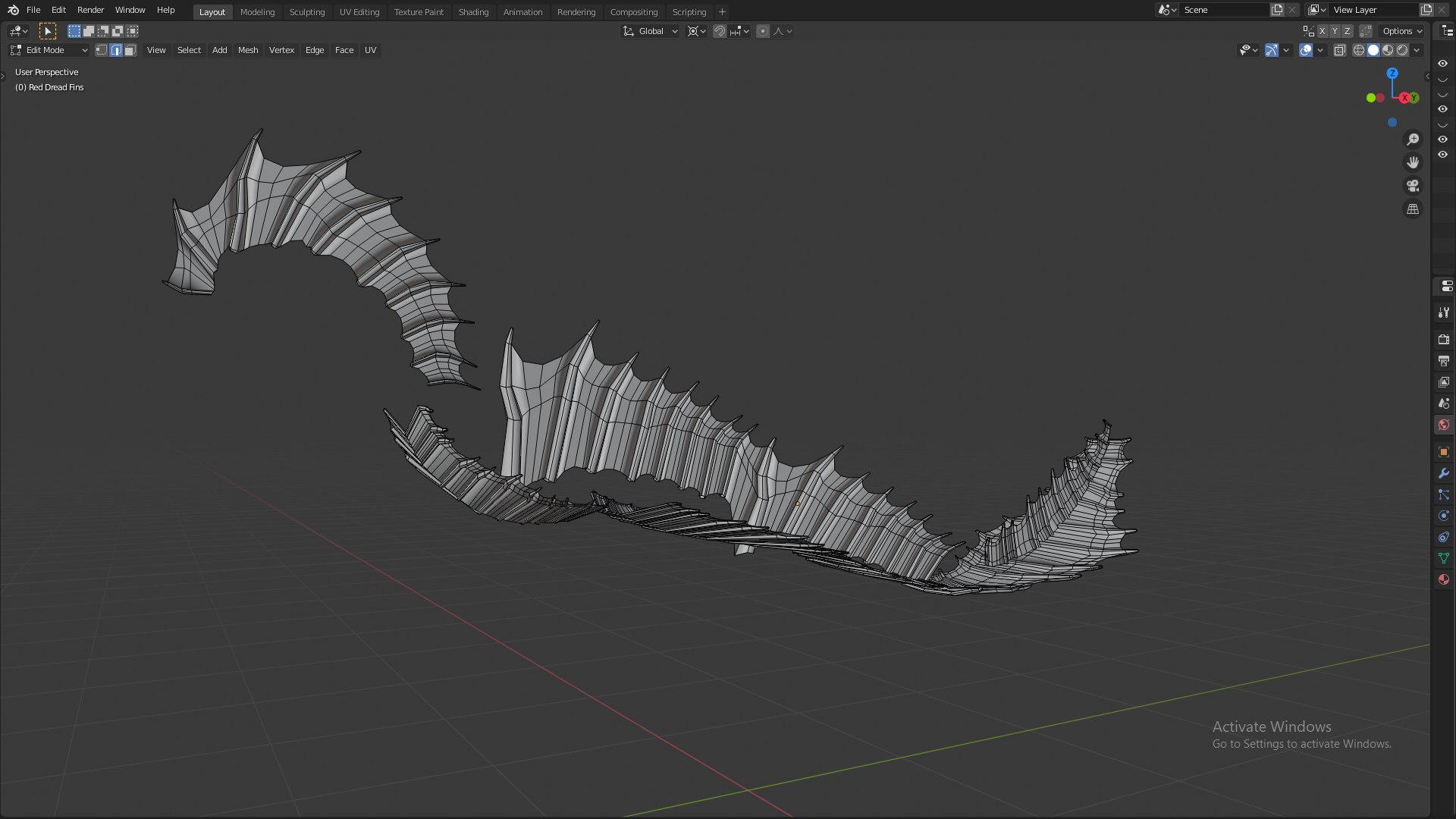Click the zoom view gizmo icon
This screenshot has width=1456, height=819.
coord(1413,140)
